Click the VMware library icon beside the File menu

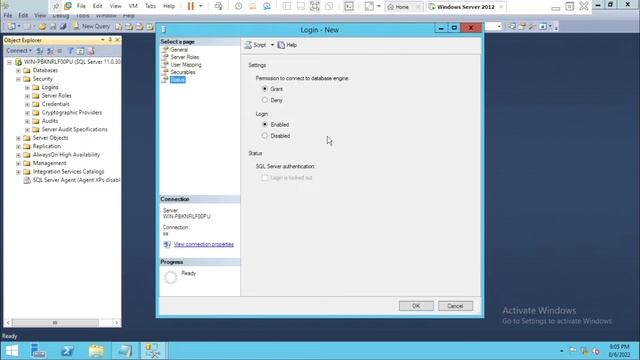tap(68, 6)
